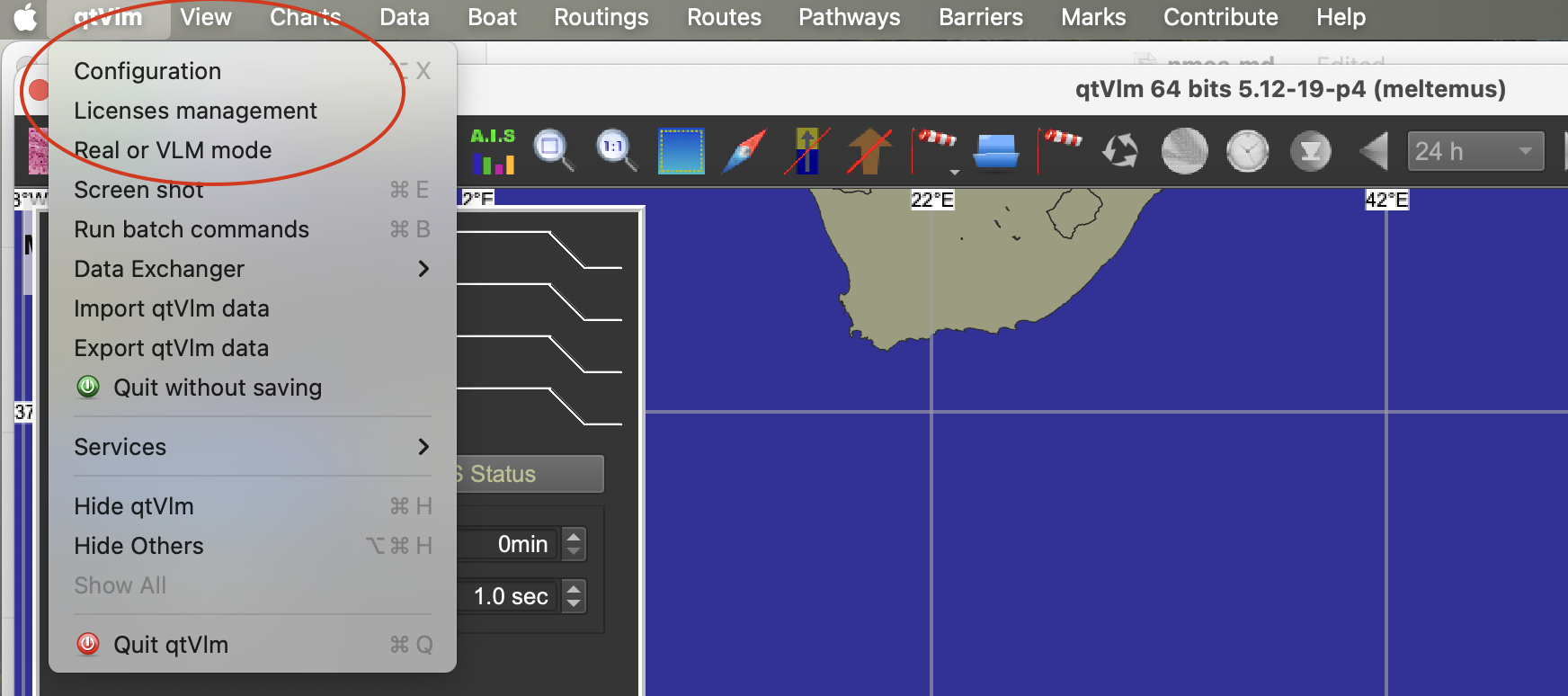This screenshot has width=1568, height=696.
Task: Click the clock icon in toolbar
Action: point(1248,151)
